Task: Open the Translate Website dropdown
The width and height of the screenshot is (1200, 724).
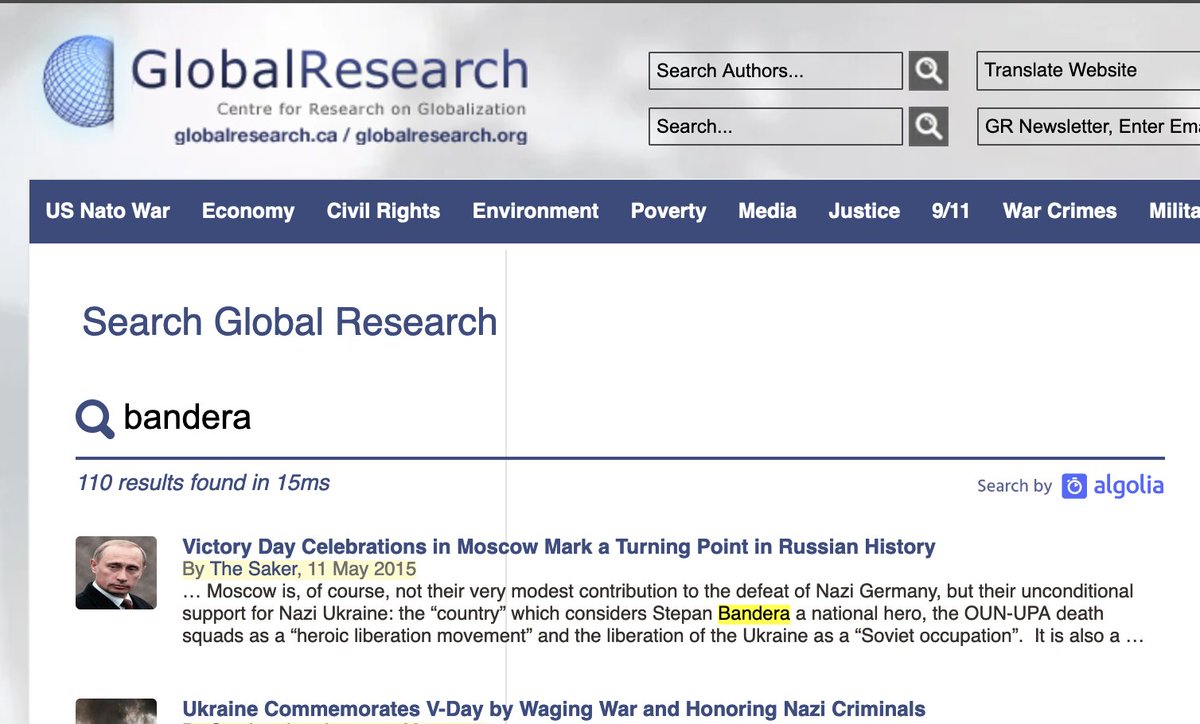Action: pos(1088,71)
